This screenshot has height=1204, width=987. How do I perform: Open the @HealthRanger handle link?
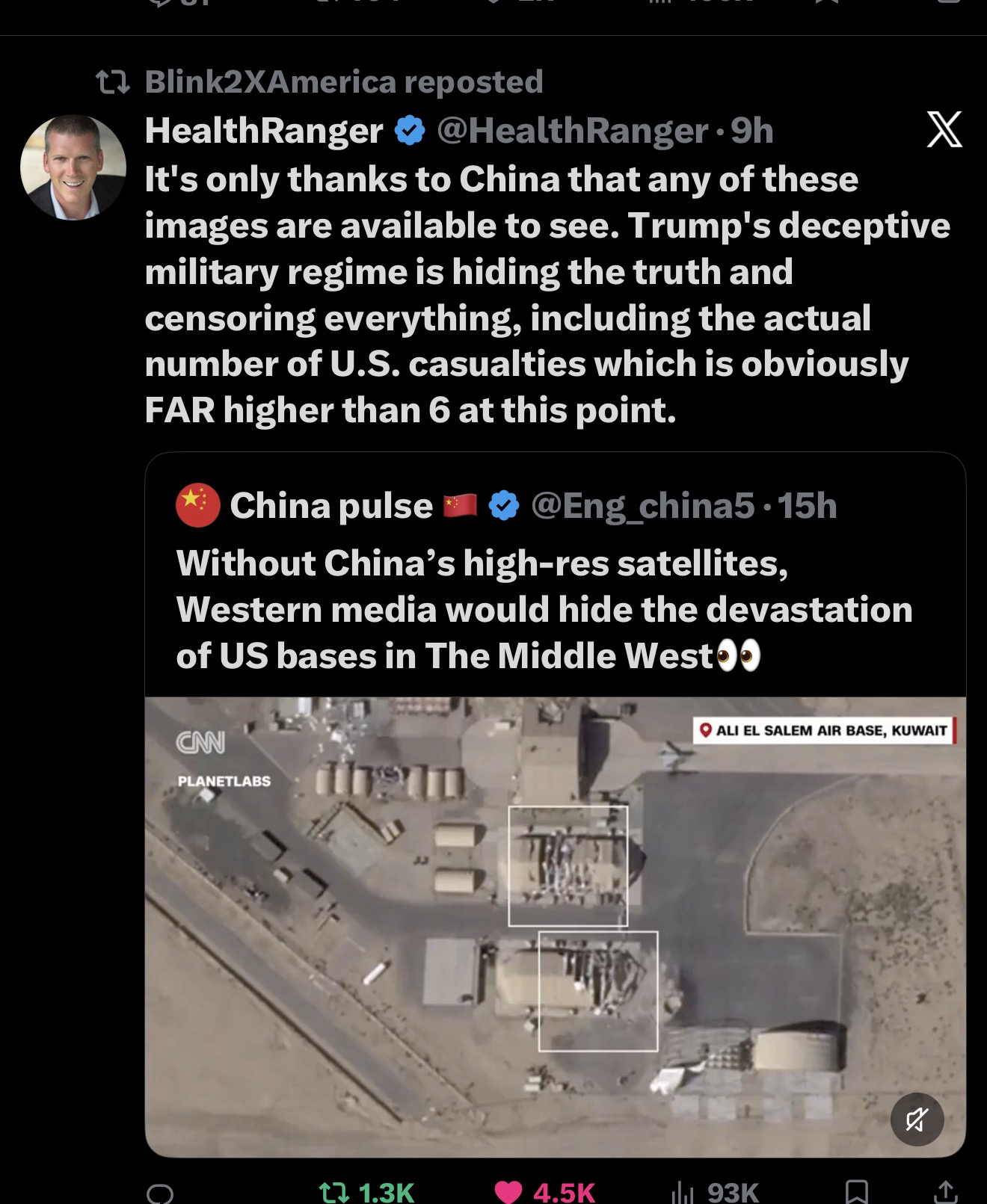tap(572, 131)
